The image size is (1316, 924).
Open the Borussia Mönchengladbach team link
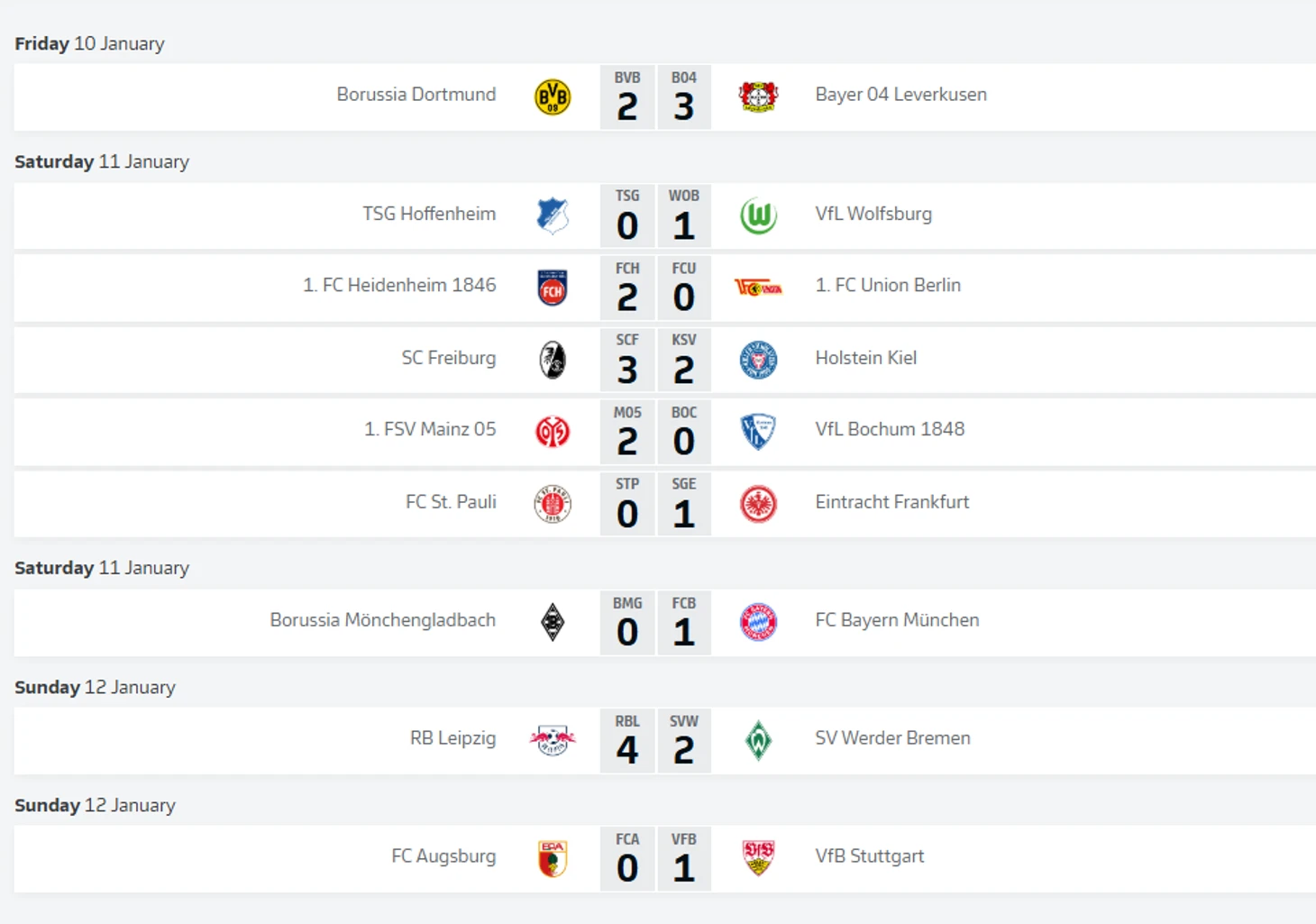382,620
